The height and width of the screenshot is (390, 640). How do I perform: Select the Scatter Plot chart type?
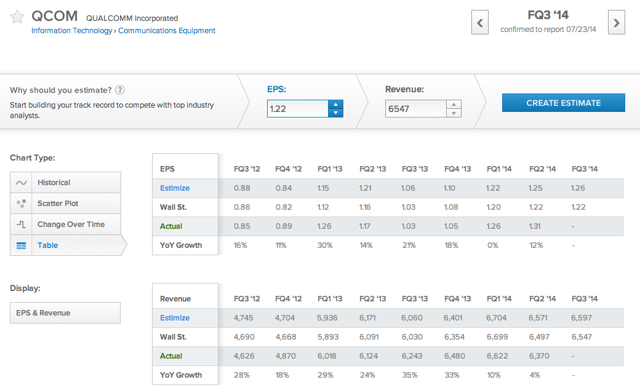[65, 203]
